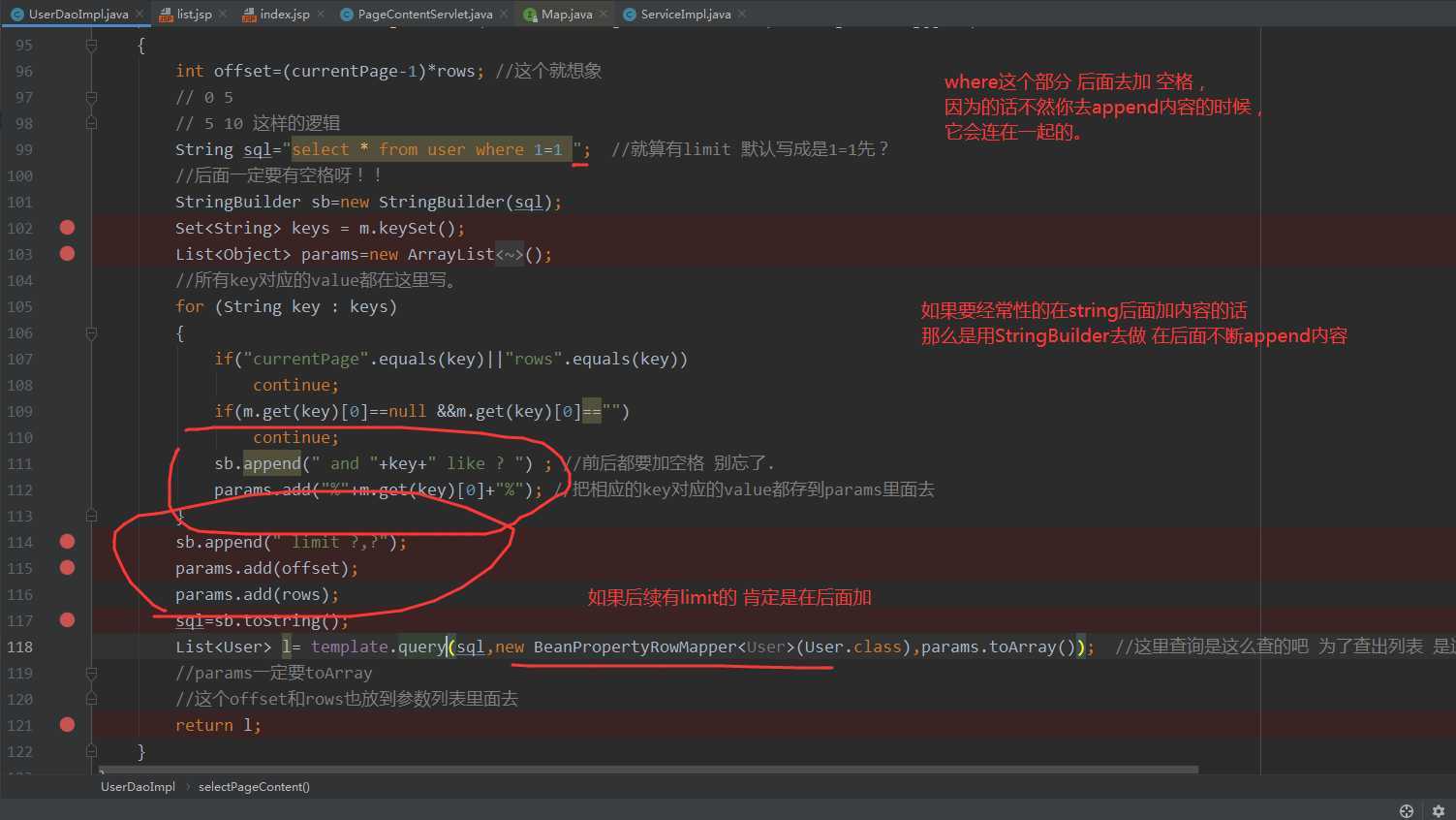The height and width of the screenshot is (820, 1456).
Task: Click 'template.query' call on line 118
Action: 378,647
